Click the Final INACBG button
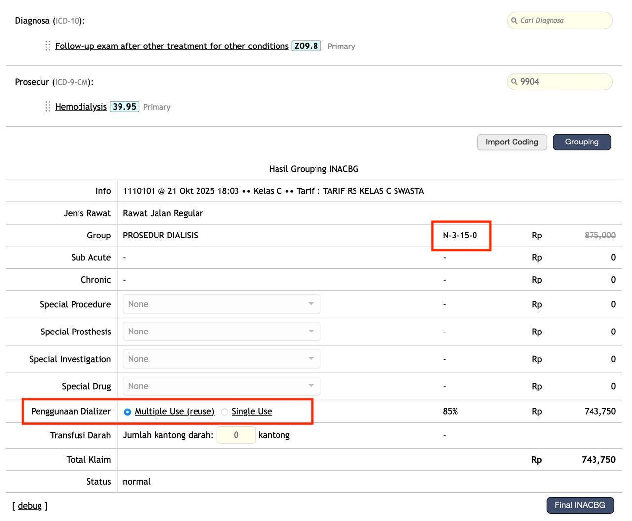 point(580,505)
